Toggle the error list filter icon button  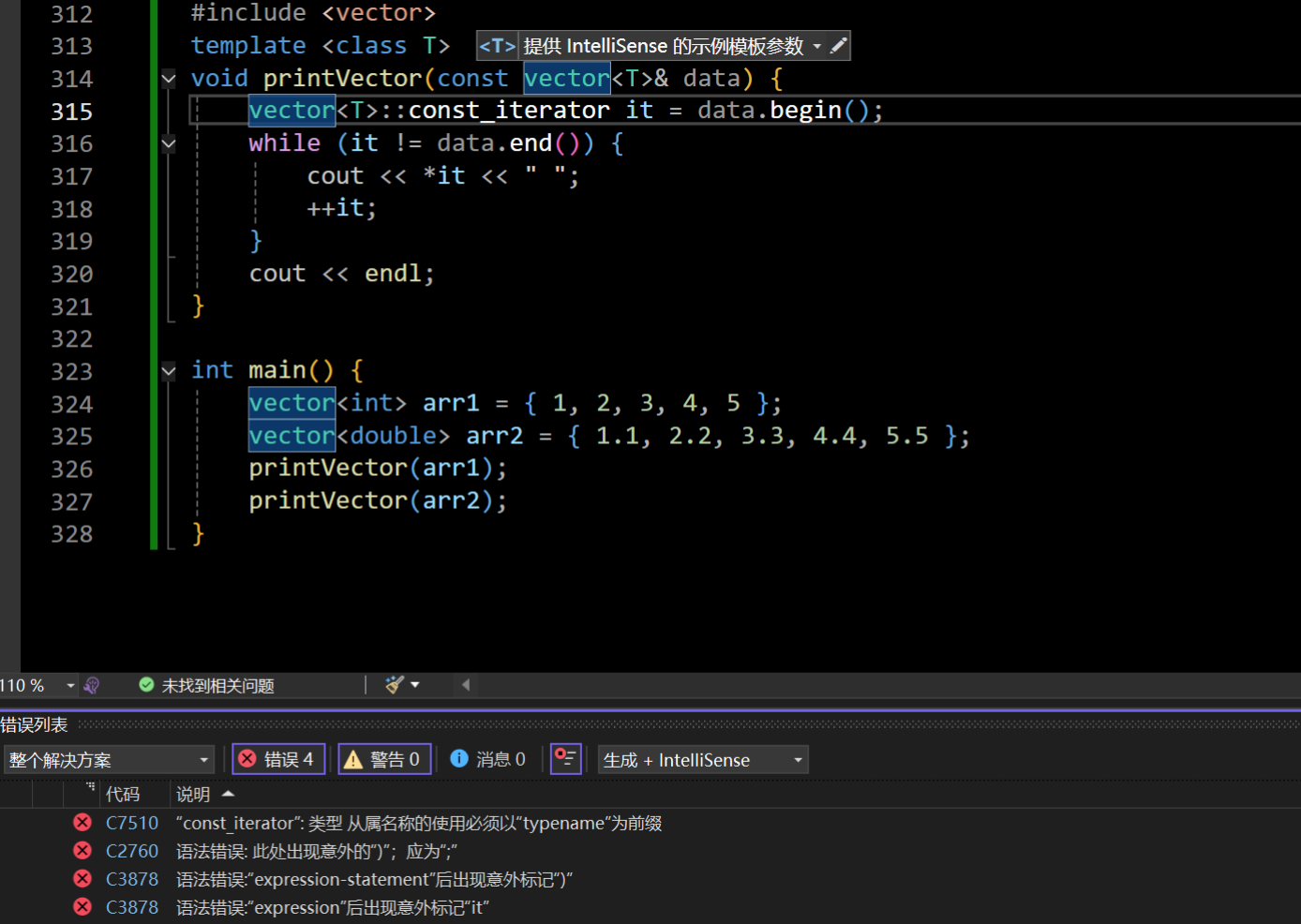pyautogui.click(x=566, y=758)
